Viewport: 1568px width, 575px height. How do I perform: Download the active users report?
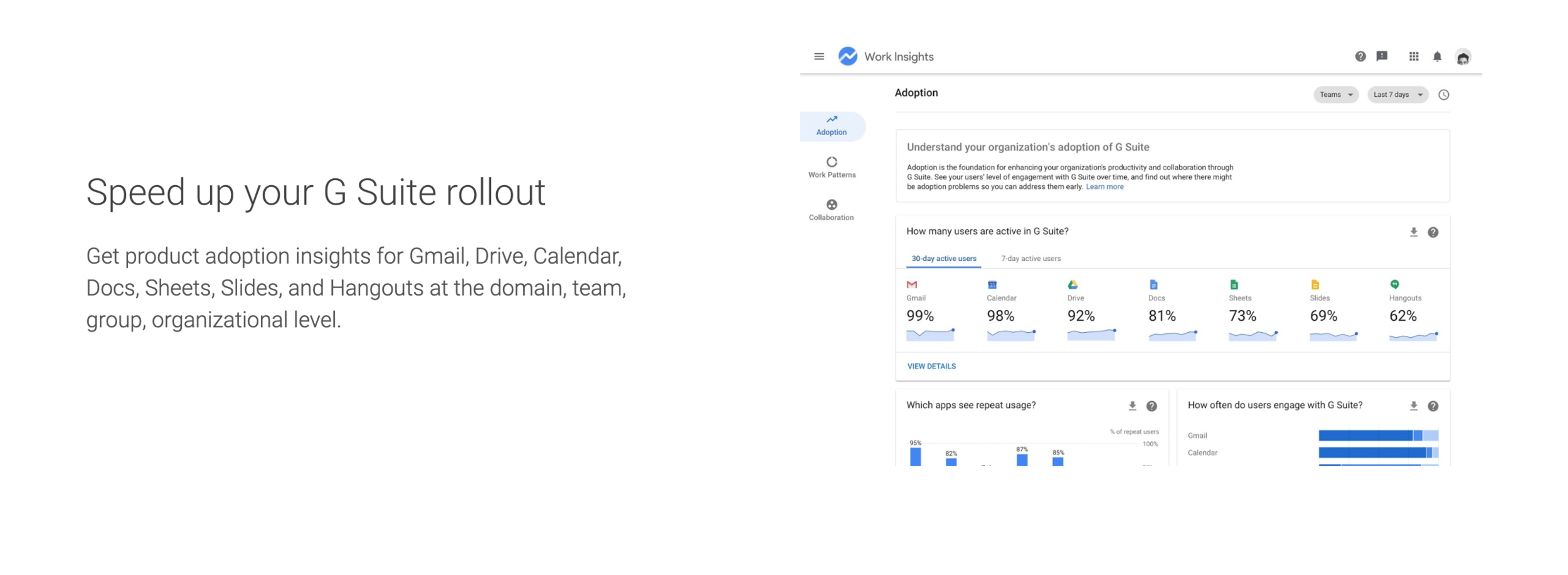click(1413, 232)
